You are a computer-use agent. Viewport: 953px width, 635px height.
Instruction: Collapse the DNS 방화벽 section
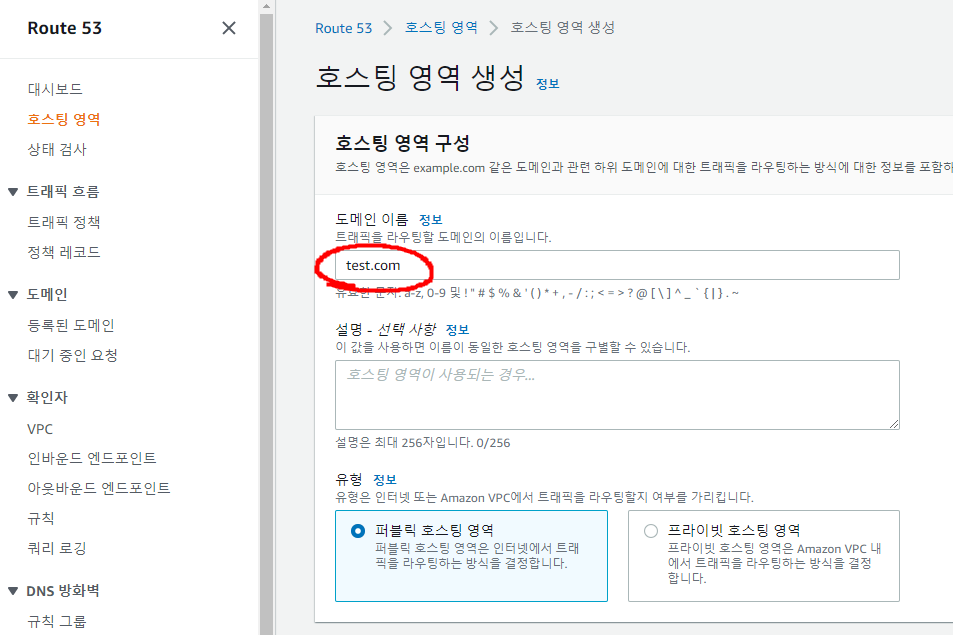coord(13,591)
